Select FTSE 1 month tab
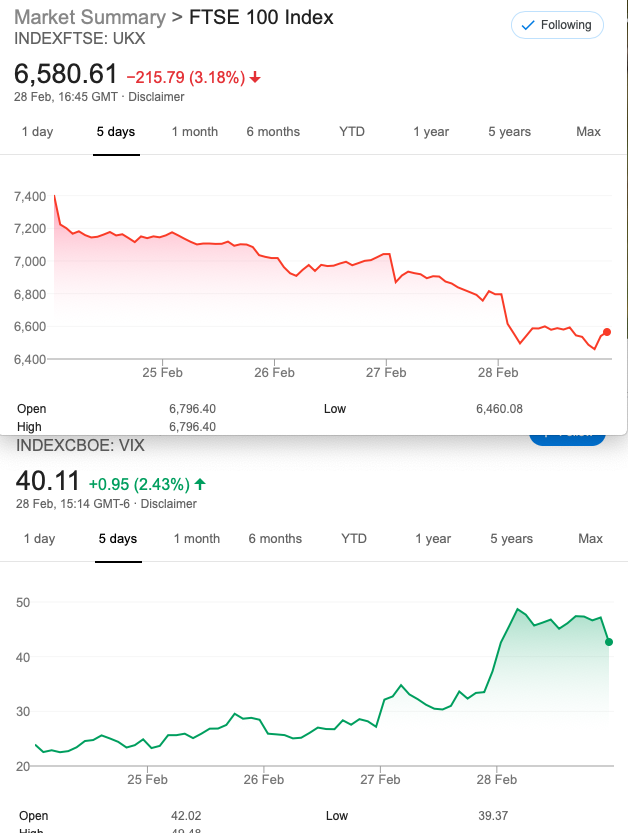The width and height of the screenshot is (628, 833). 194,132
